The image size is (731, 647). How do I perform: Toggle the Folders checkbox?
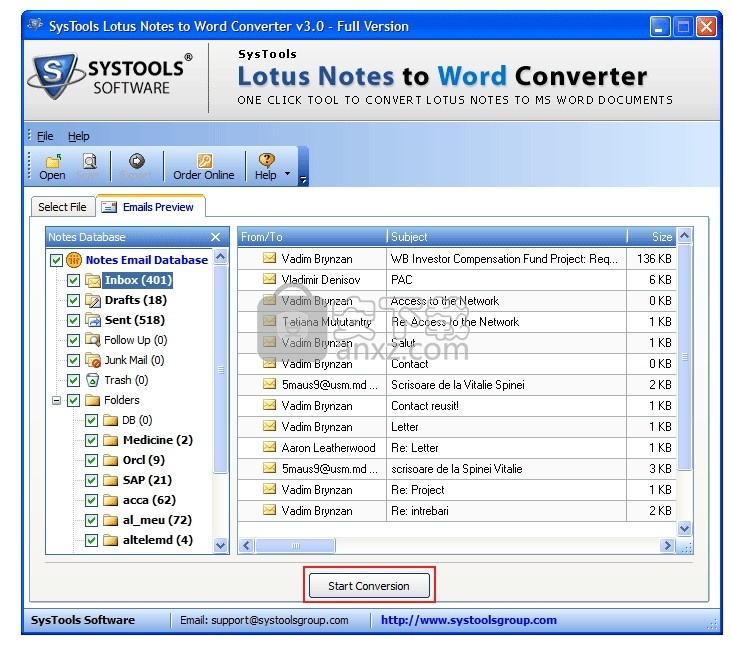coord(73,400)
